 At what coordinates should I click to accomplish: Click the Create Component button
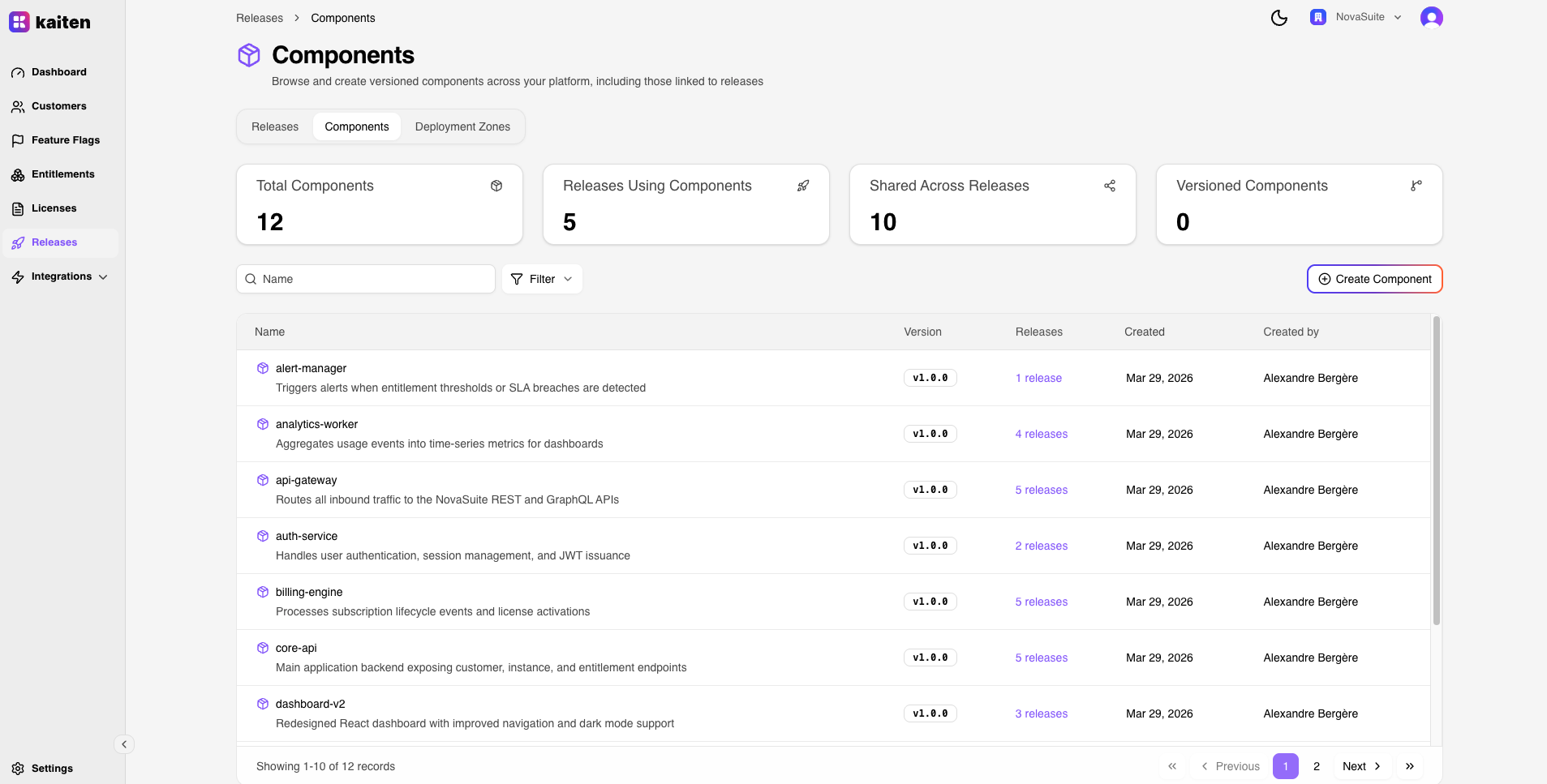[x=1374, y=279]
